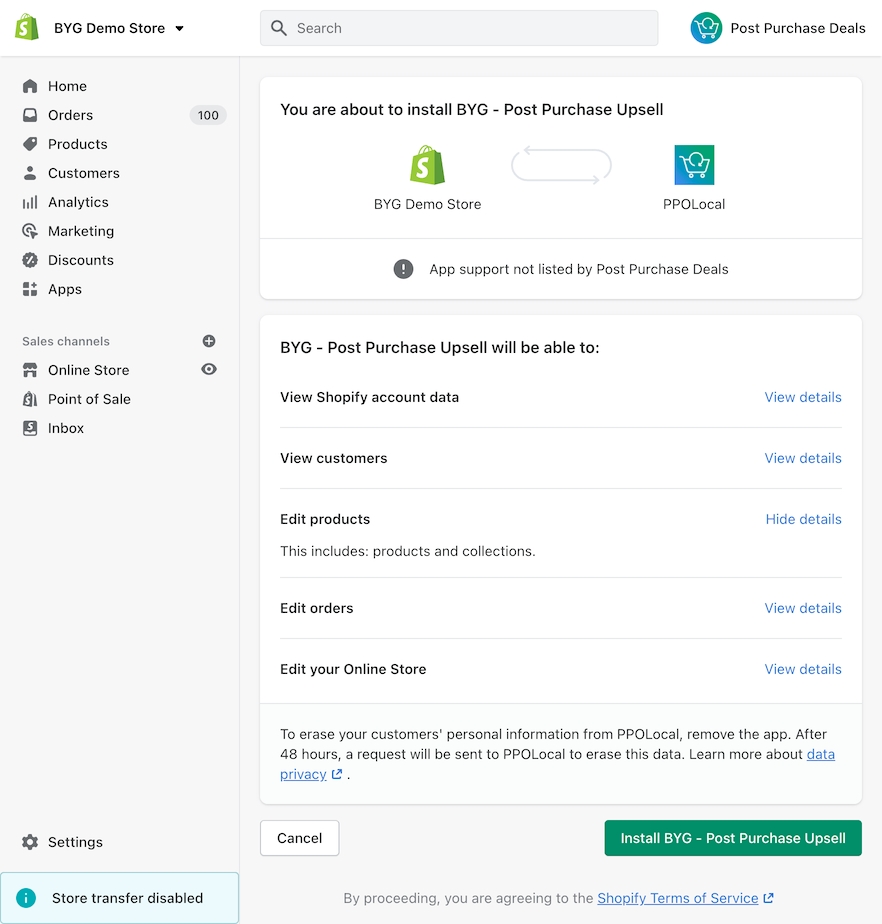Open Orders in the sidebar
The width and height of the screenshot is (882, 924).
click(70, 115)
